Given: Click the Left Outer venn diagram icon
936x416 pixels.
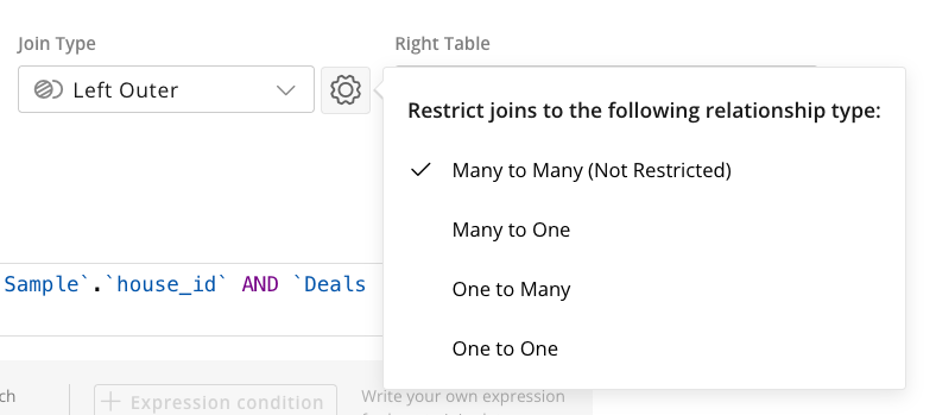Looking at the screenshot, I should pyautogui.click(x=48, y=90).
